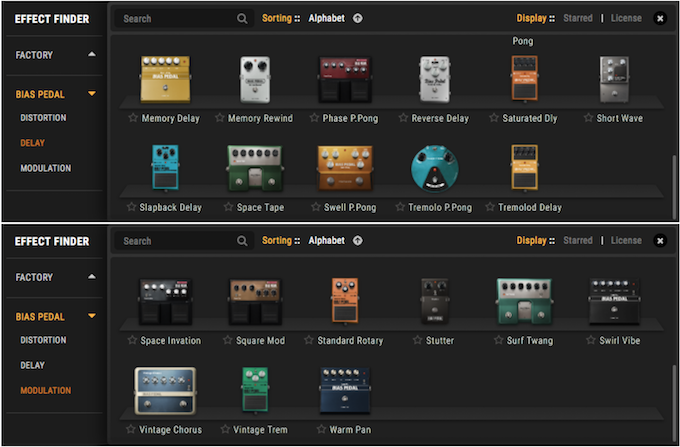Click the Search field in the Modulation view
This screenshot has height=447, width=680.
[184, 241]
